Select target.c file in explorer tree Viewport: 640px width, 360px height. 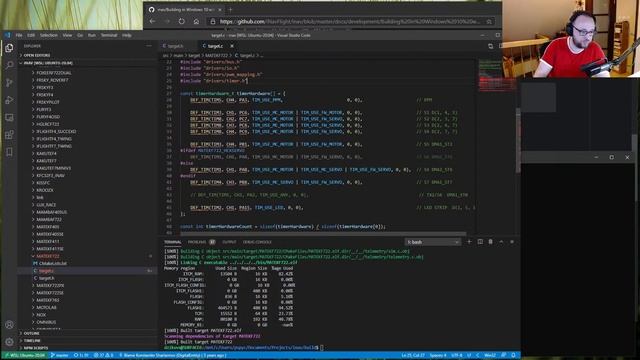pyautogui.click(x=46, y=271)
